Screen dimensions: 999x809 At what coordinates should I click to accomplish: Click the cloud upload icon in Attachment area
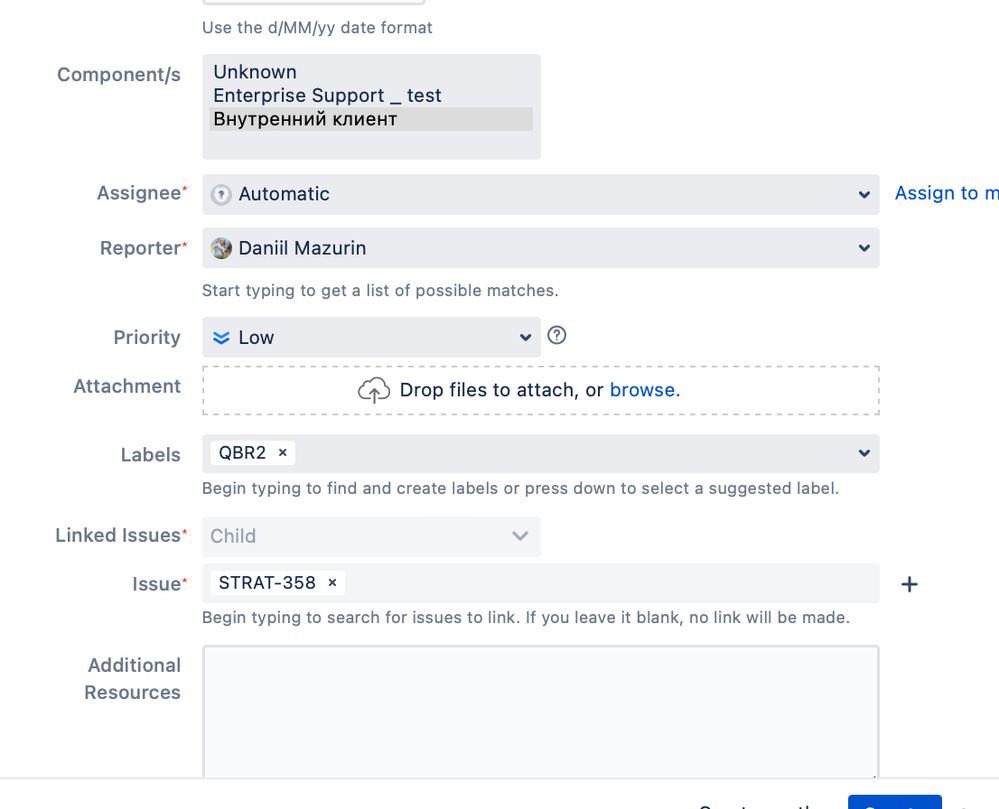374,390
